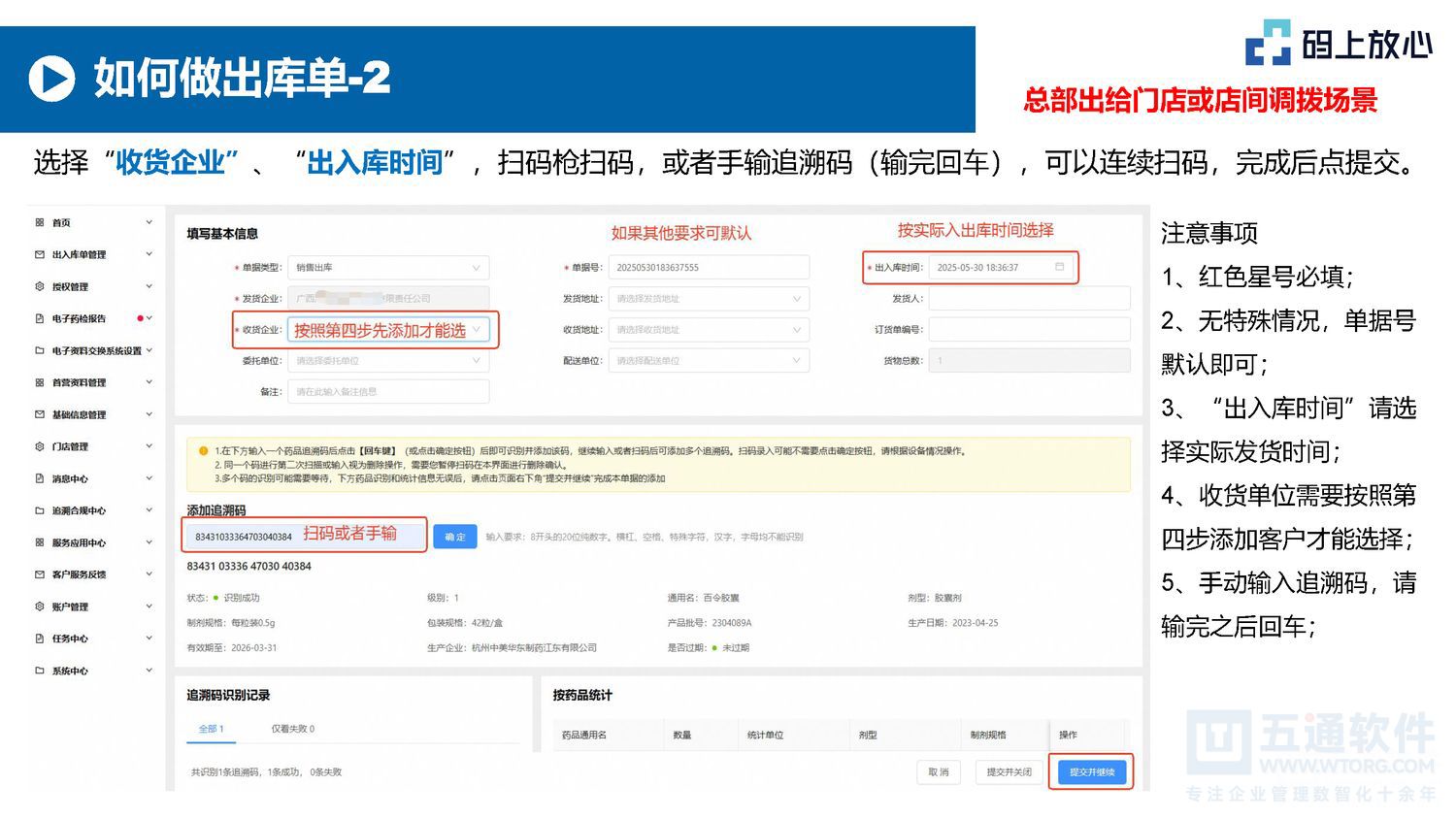Click the 取消 cancel button
Screen dimensions: 1456x819
(938, 771)
